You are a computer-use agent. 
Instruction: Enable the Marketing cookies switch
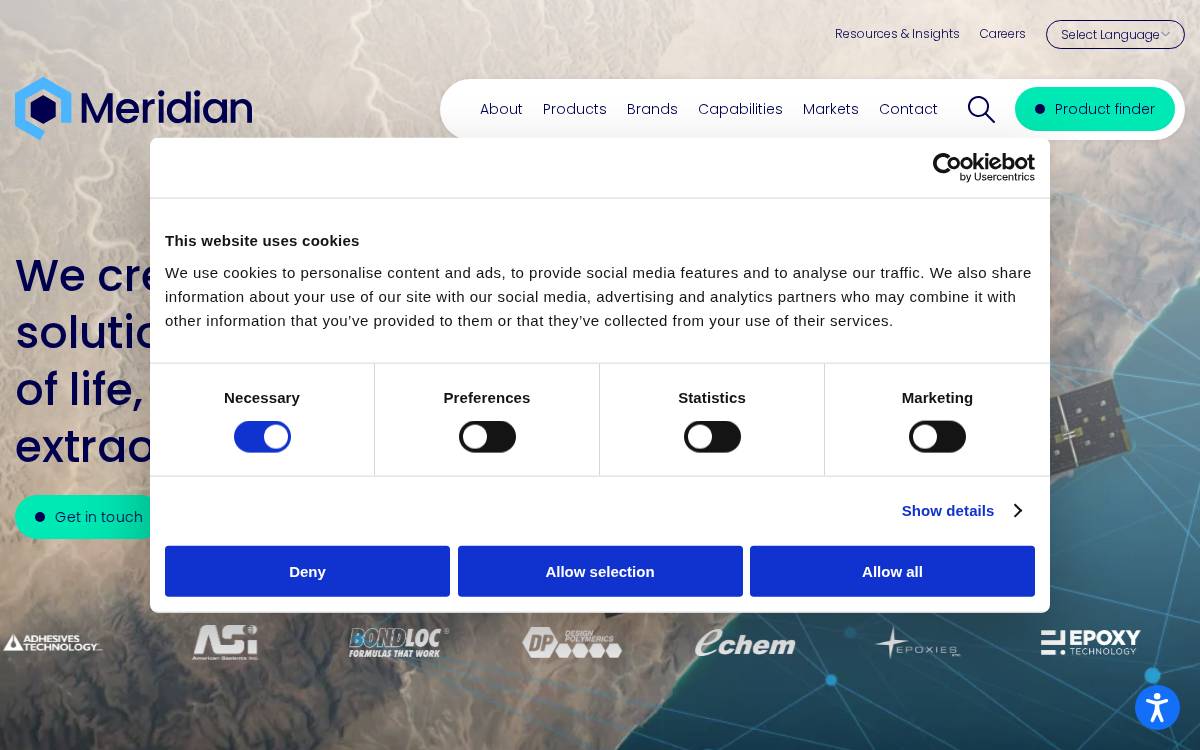(x=937, y=437)
